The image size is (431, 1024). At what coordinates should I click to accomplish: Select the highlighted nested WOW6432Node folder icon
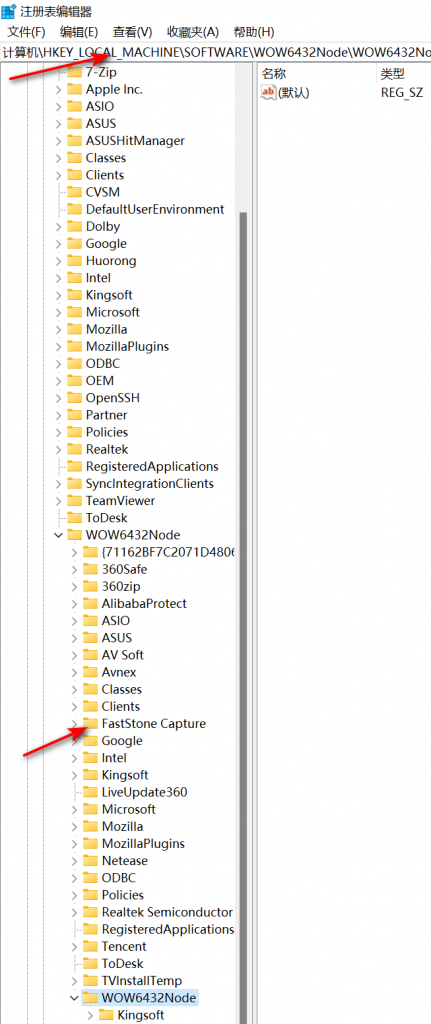[x=90, y=998]
